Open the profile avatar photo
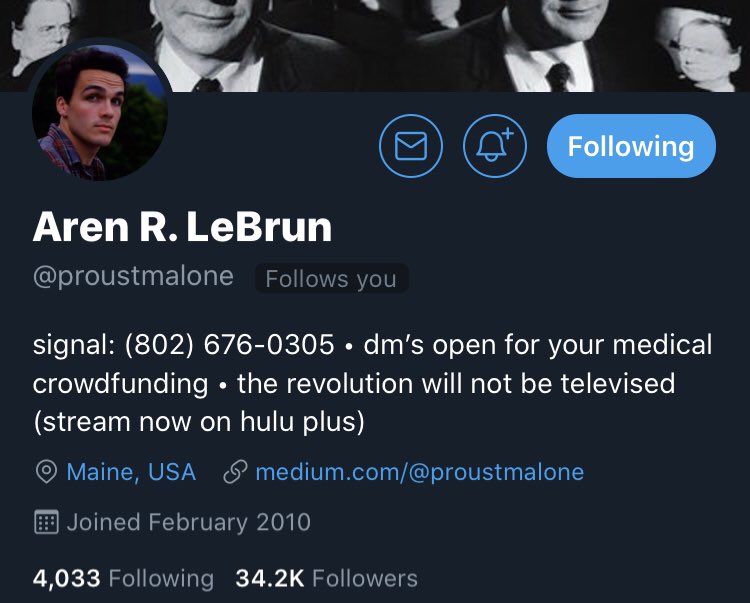The height and width of the screenshot is (603, 750). point(99,113)
